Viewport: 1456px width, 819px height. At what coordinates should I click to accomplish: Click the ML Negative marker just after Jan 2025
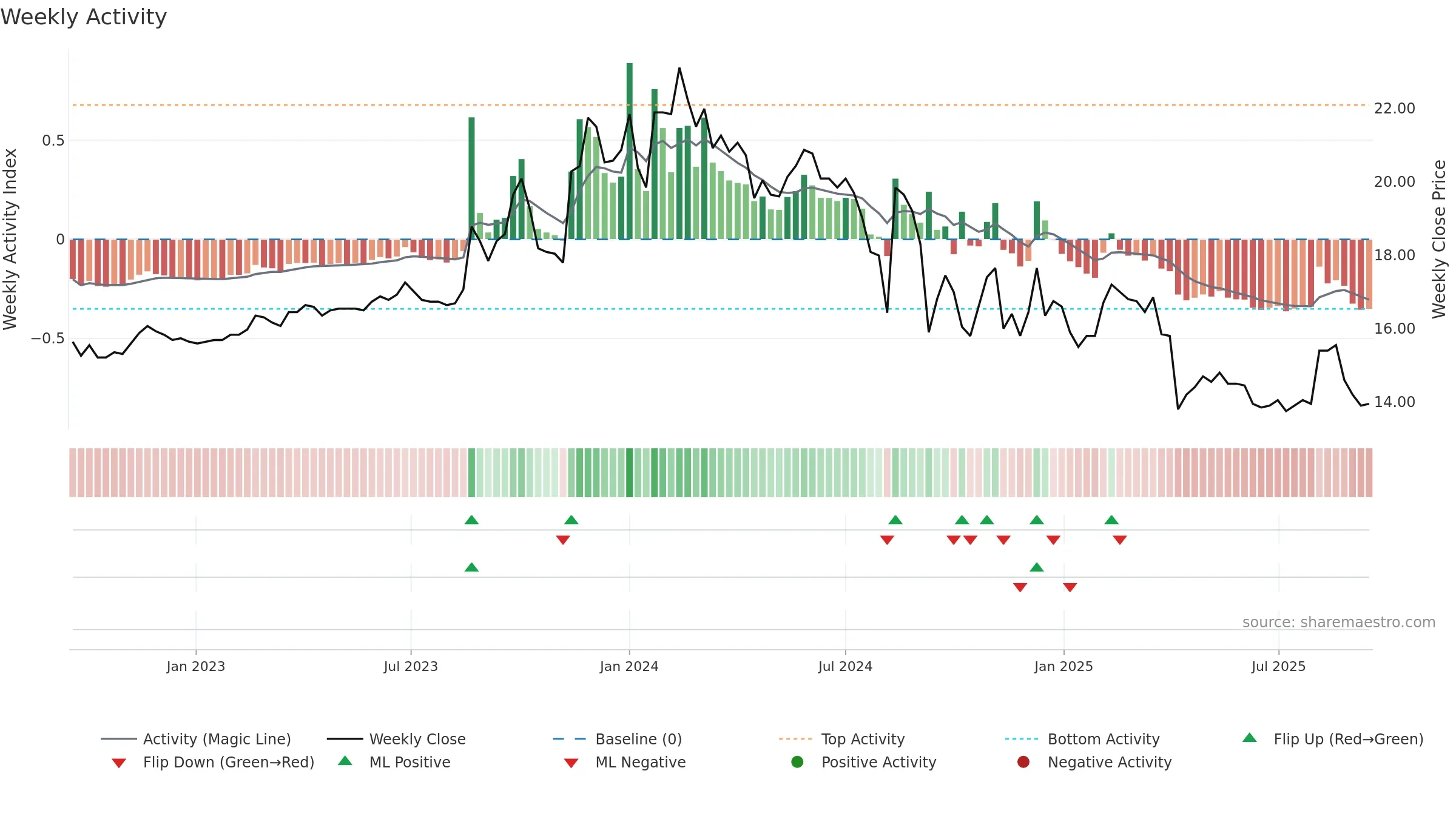coord(1070,587)
